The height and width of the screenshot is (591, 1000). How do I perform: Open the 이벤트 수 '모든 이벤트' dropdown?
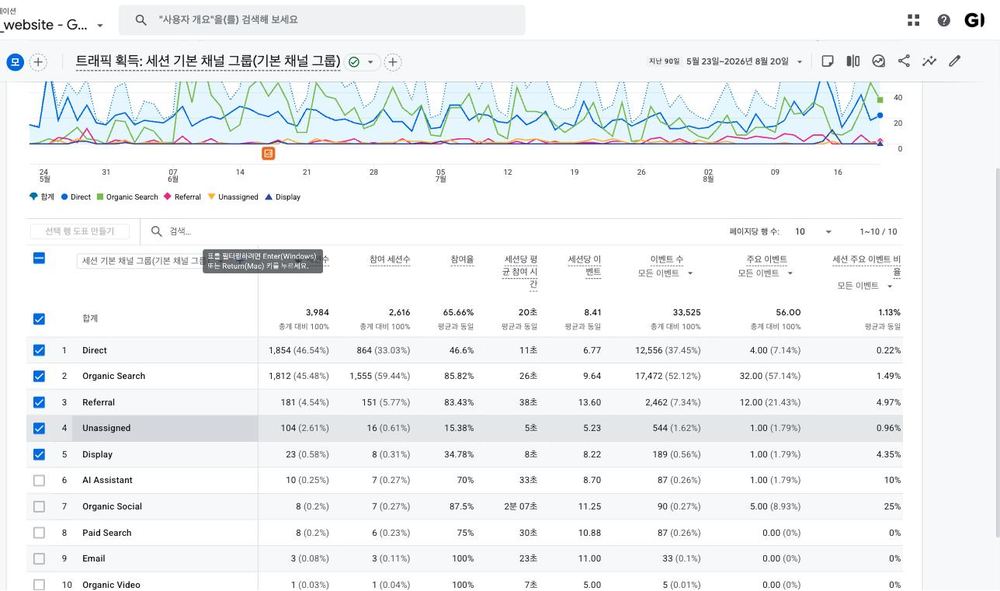tap(666, 273)
